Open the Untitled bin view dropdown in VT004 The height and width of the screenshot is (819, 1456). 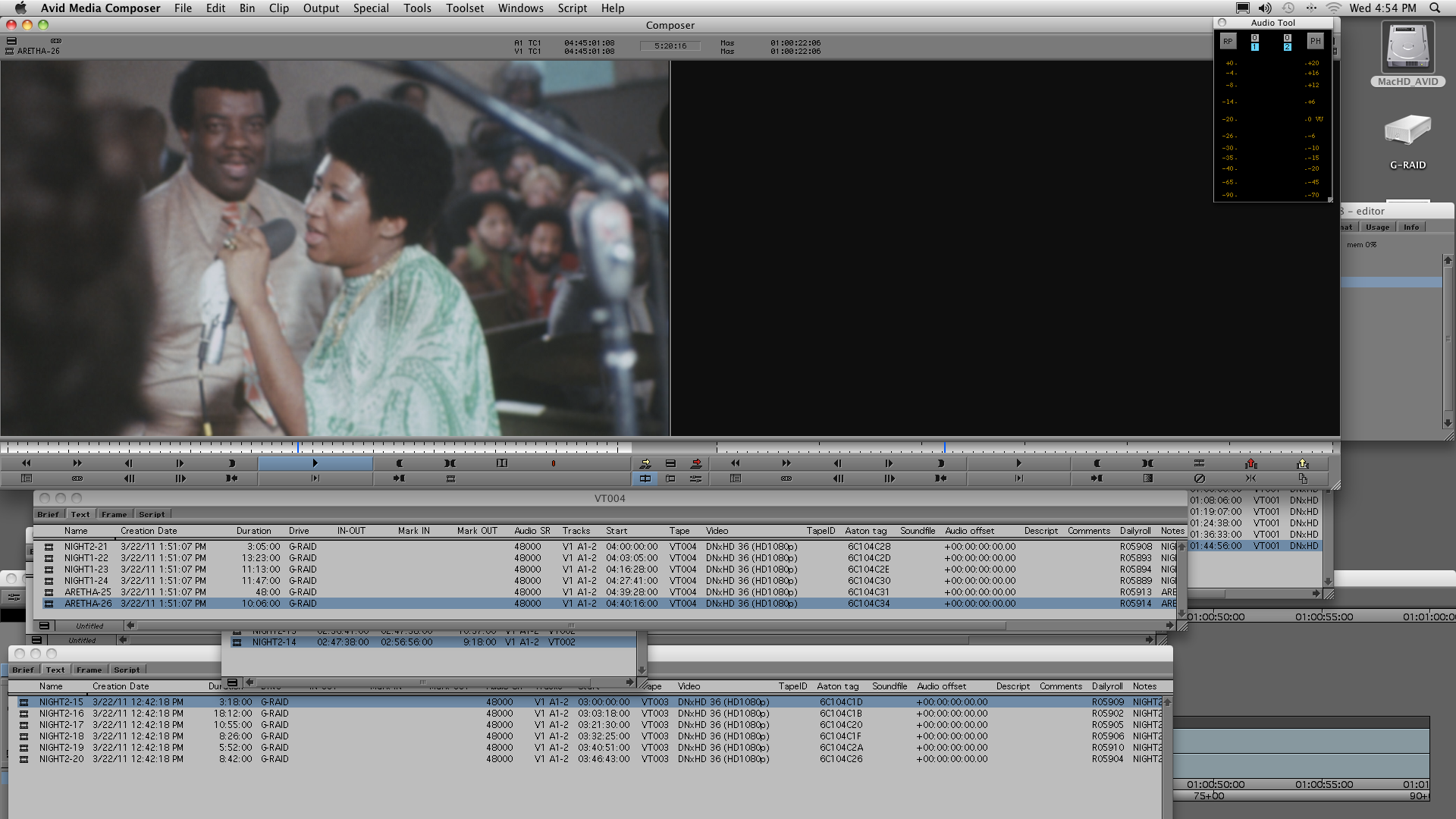[89, 626]
